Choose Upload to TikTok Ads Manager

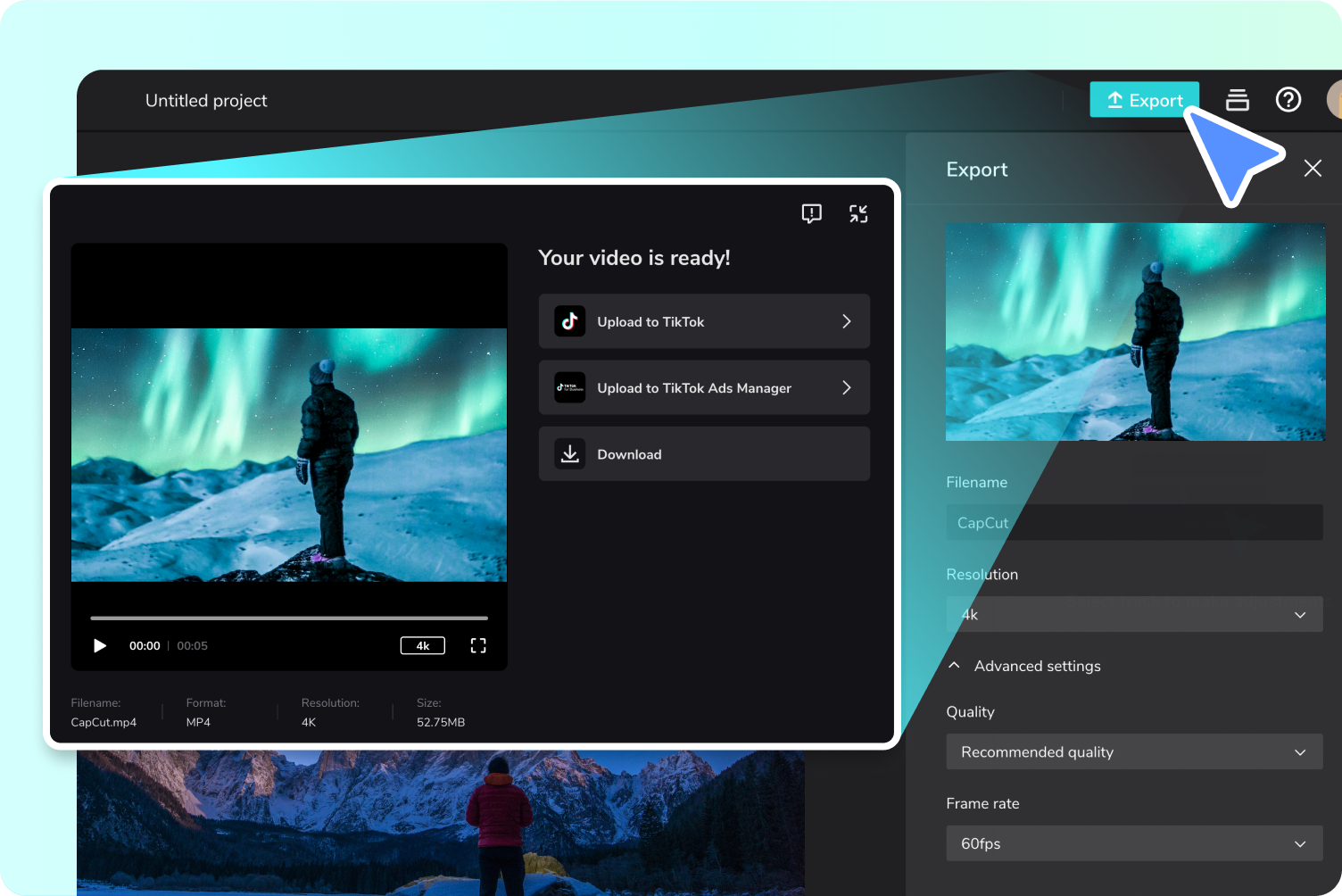(704, 387)
